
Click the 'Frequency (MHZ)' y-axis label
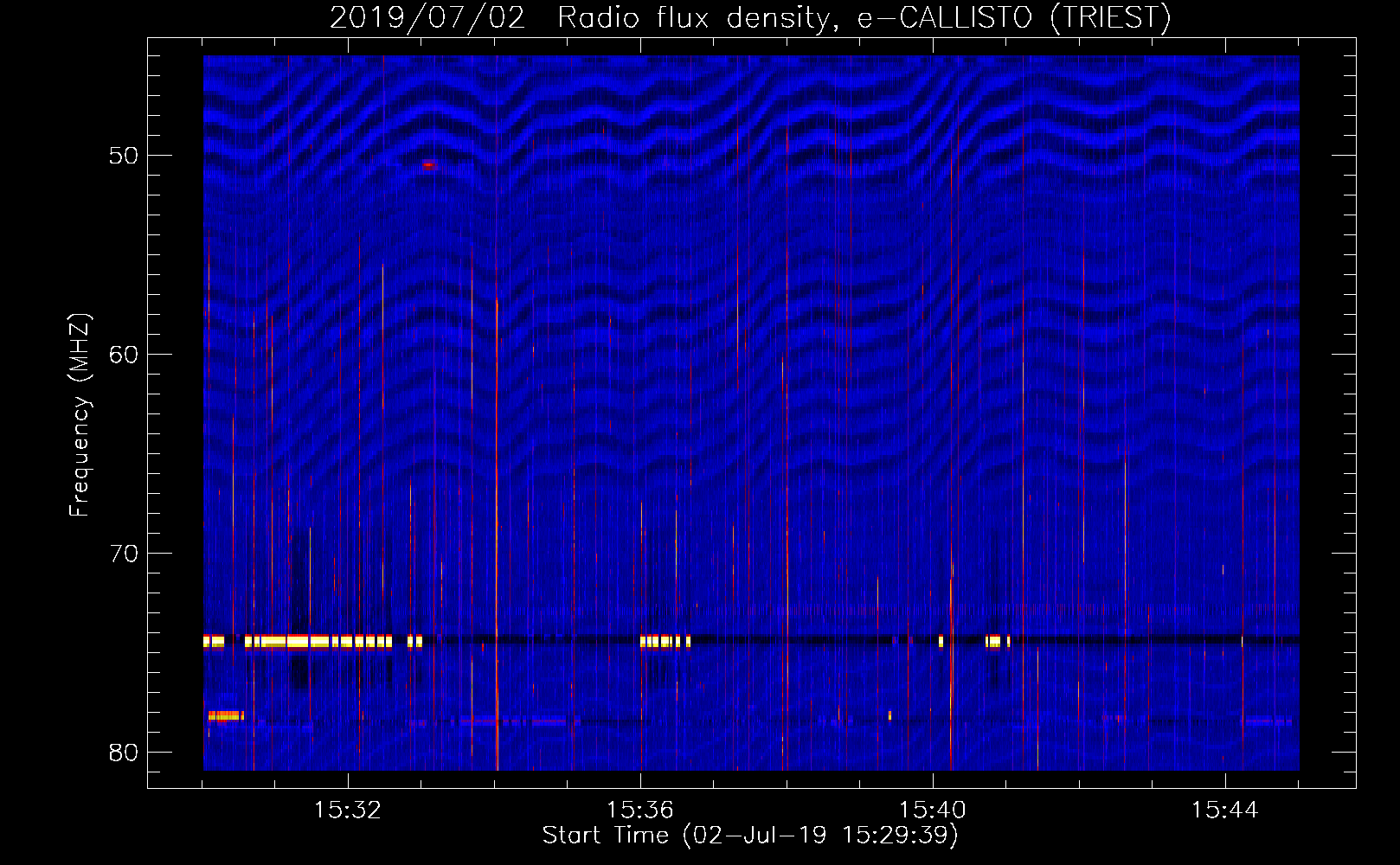coord(79,415)
